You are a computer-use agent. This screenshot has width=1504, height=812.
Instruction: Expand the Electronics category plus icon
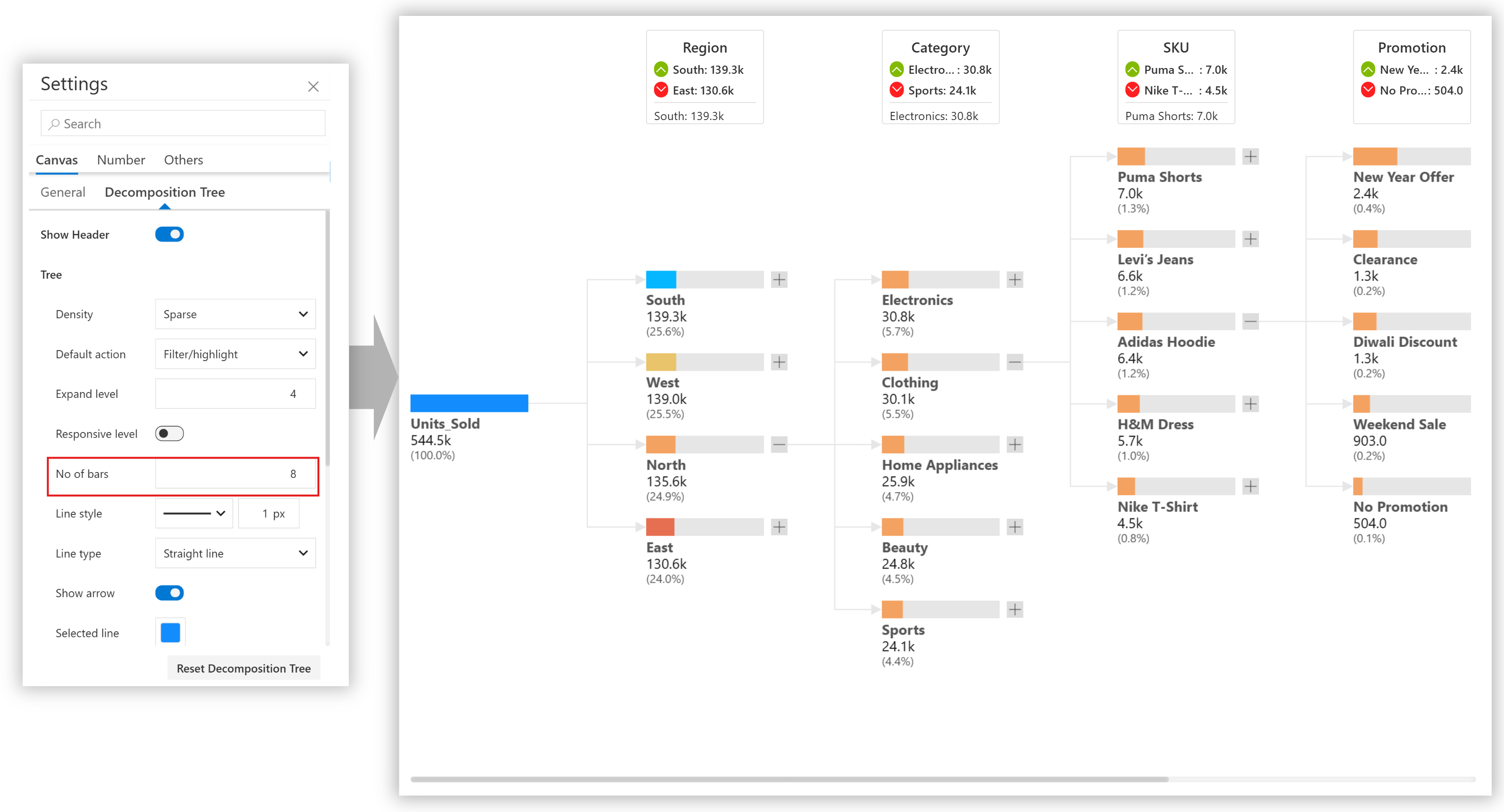[1015, 280]
